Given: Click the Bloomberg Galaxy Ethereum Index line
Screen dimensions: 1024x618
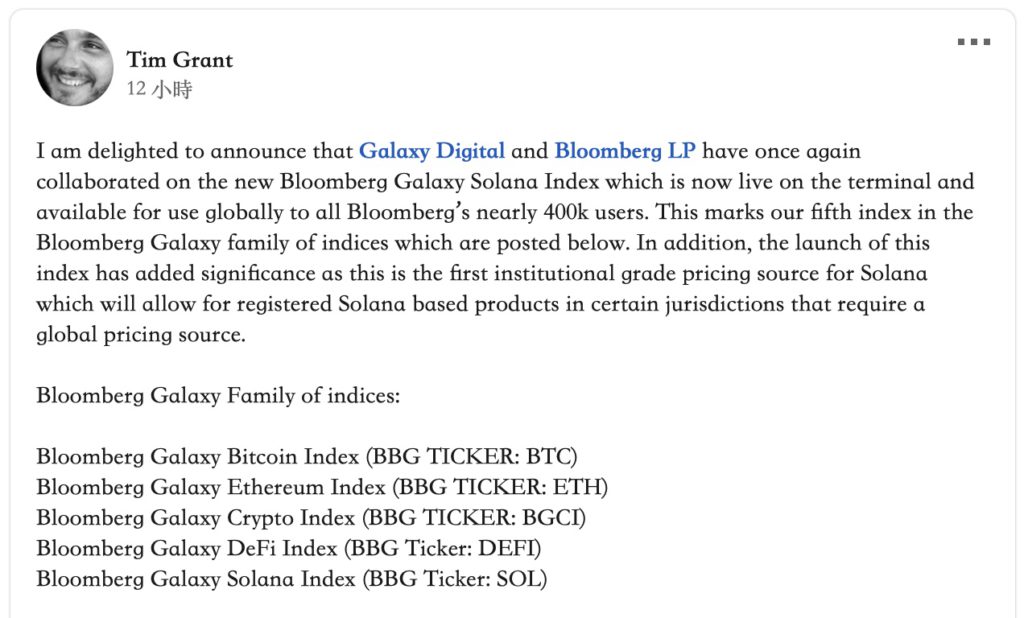Looking at the screenshot, I should pyautogui.click(x=322, y=487).
